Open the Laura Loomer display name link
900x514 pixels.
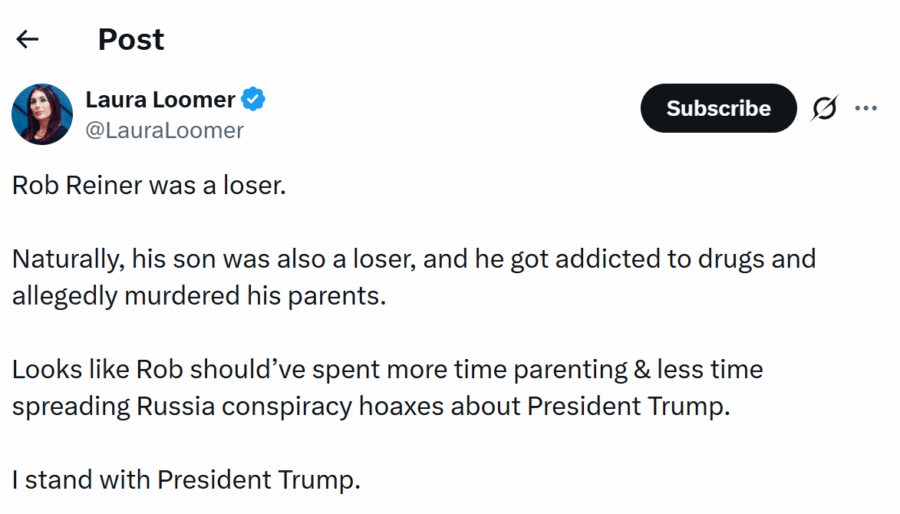click(160, 100)
